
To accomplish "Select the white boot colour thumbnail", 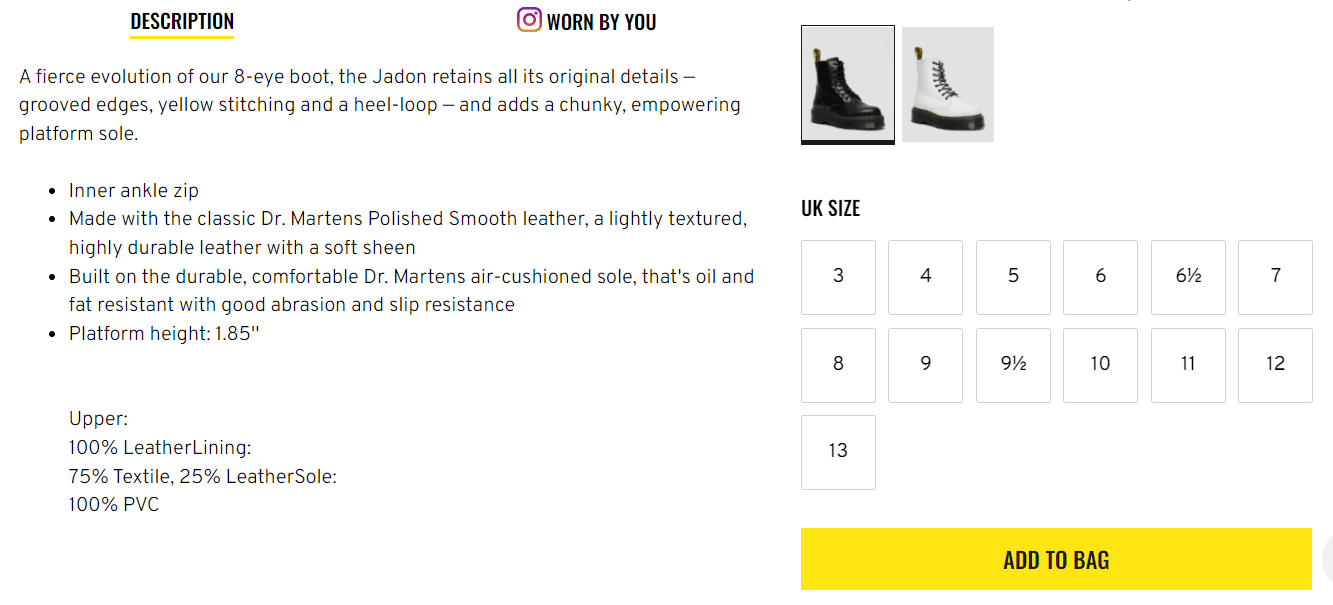I will pyautogui.click(x=948, y=84).
